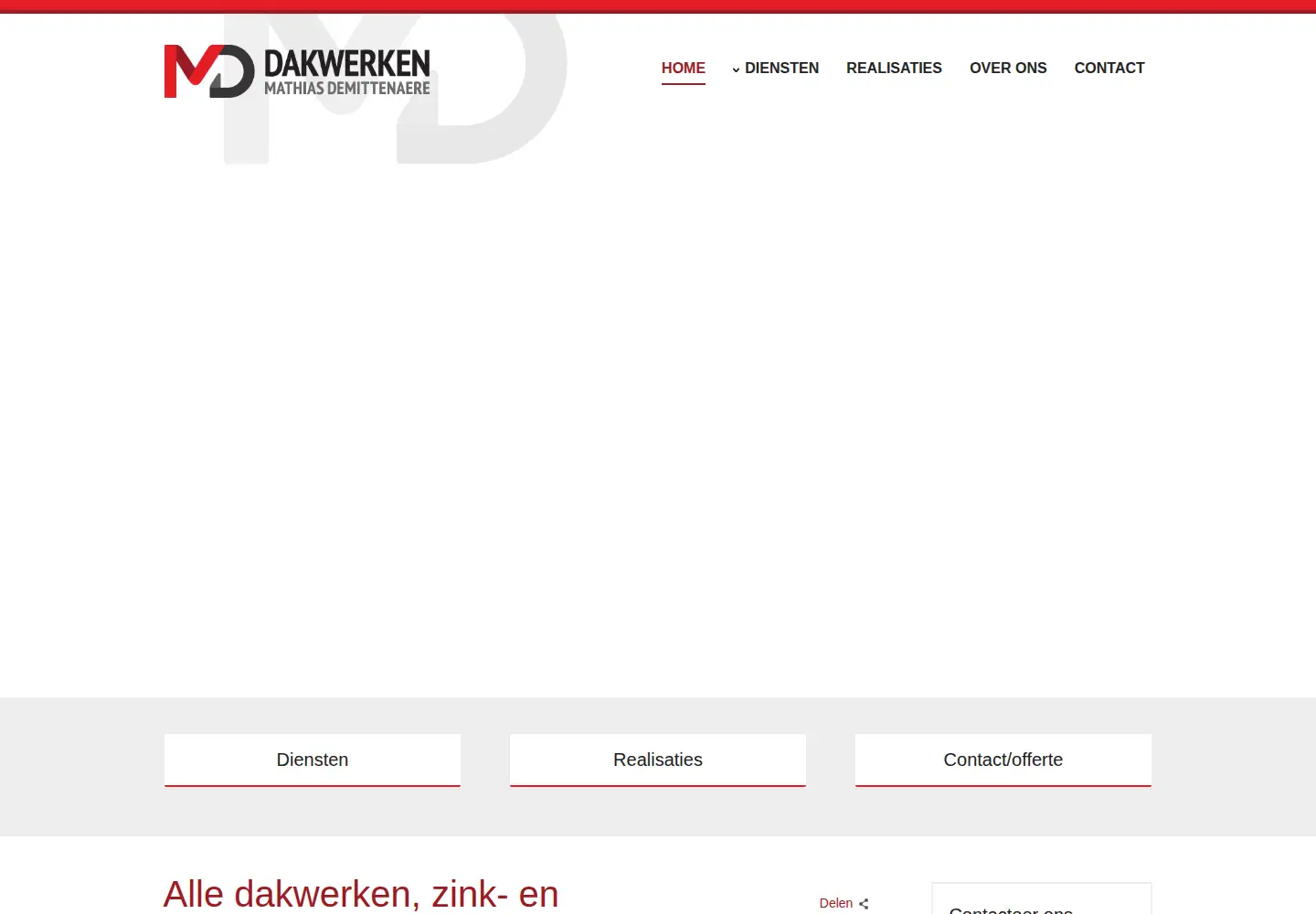Open the Contact/offerte button

coord(1003,760)
